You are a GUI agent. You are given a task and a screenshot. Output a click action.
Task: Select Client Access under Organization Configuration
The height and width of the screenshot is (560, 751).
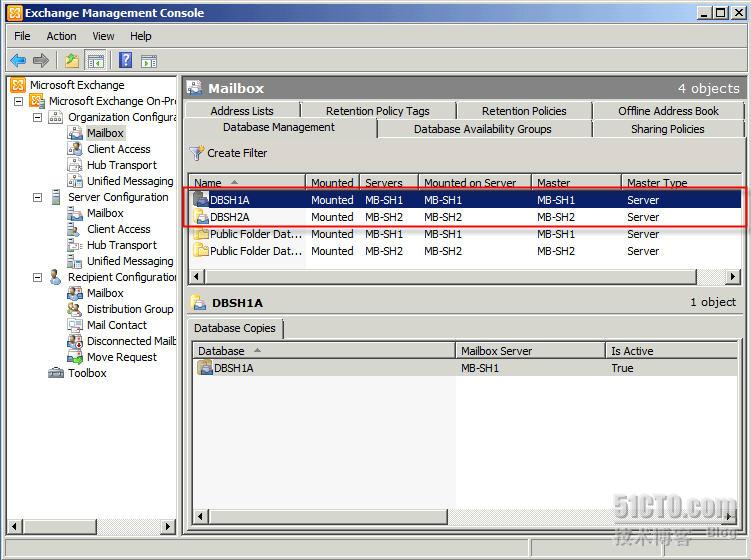(x=119, y=149)
